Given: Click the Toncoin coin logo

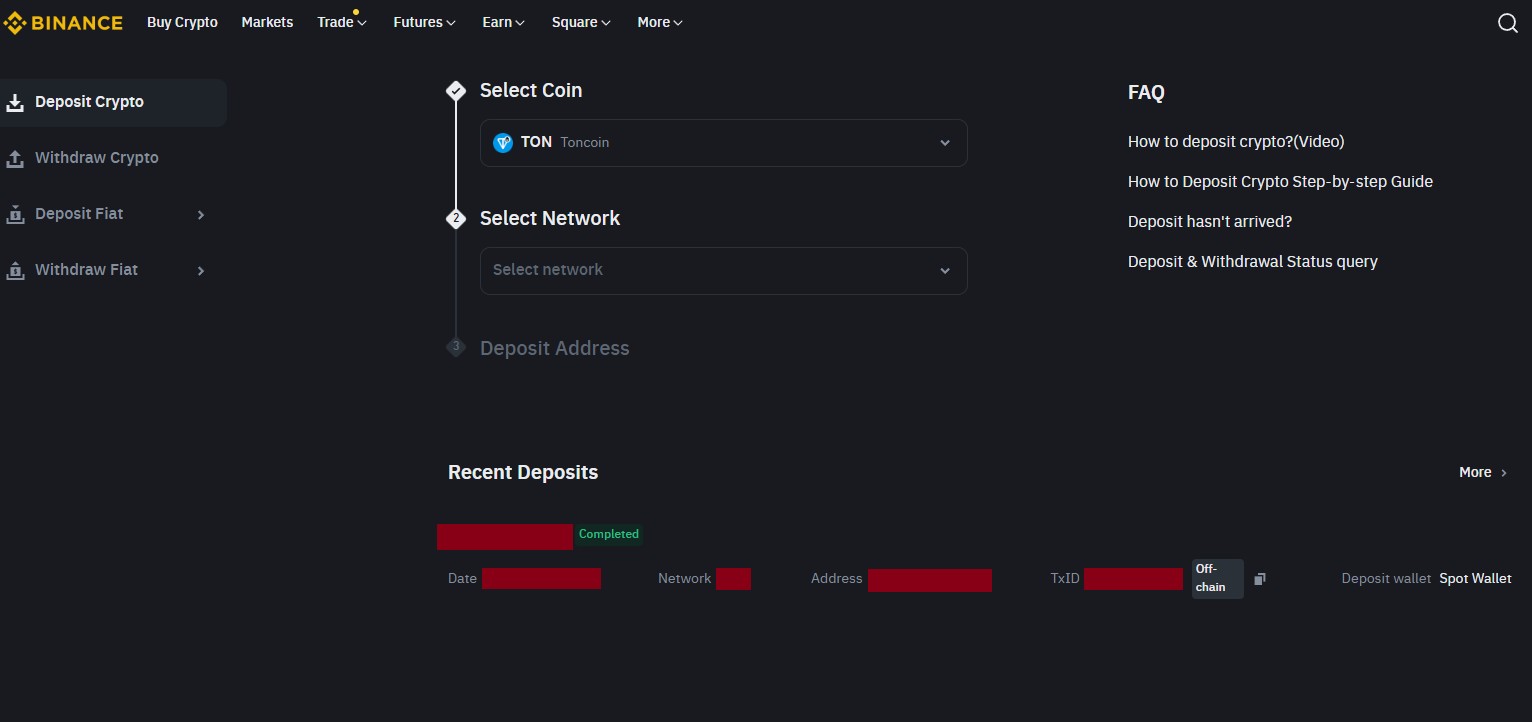Looking at the screenshot, I should click(503, 143).
